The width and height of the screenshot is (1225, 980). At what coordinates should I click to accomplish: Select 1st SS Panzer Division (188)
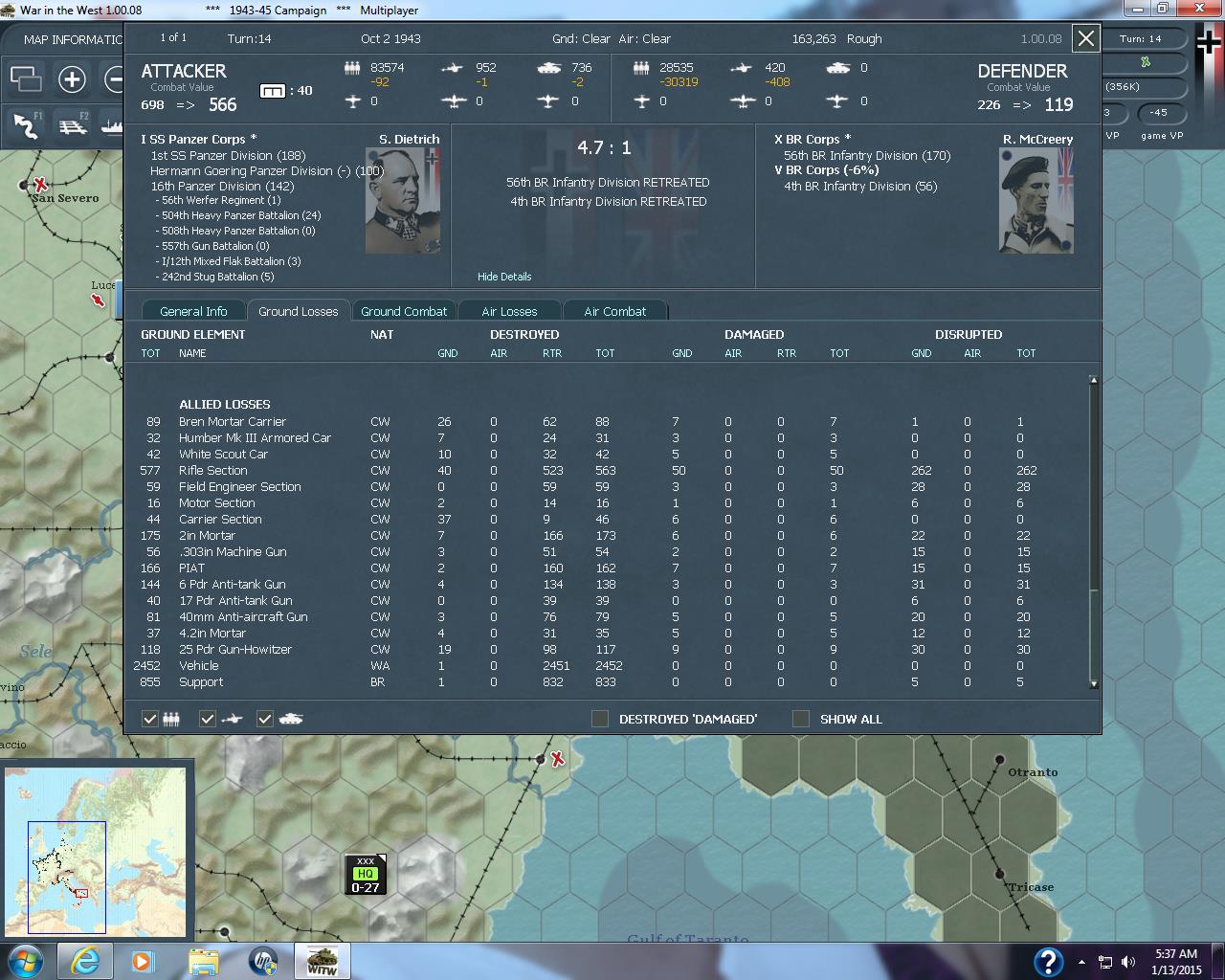[x=228, y=155]
